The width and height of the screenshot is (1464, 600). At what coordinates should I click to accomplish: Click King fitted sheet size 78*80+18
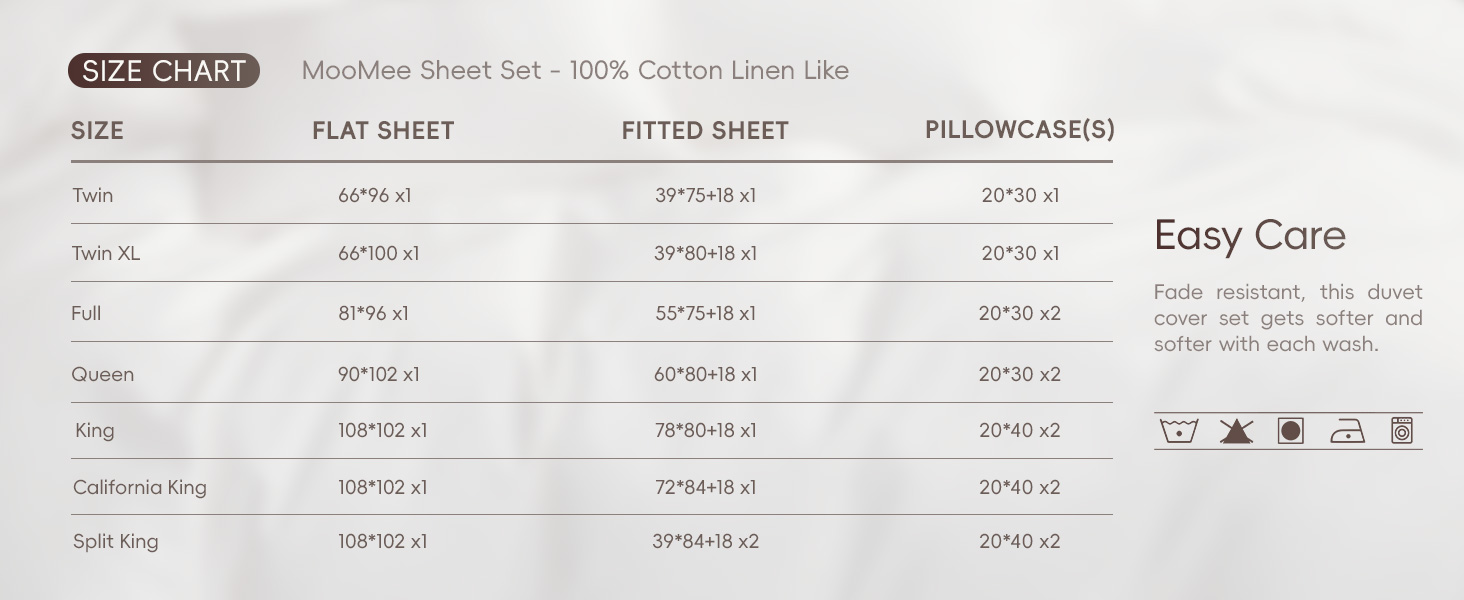[705, 430]
